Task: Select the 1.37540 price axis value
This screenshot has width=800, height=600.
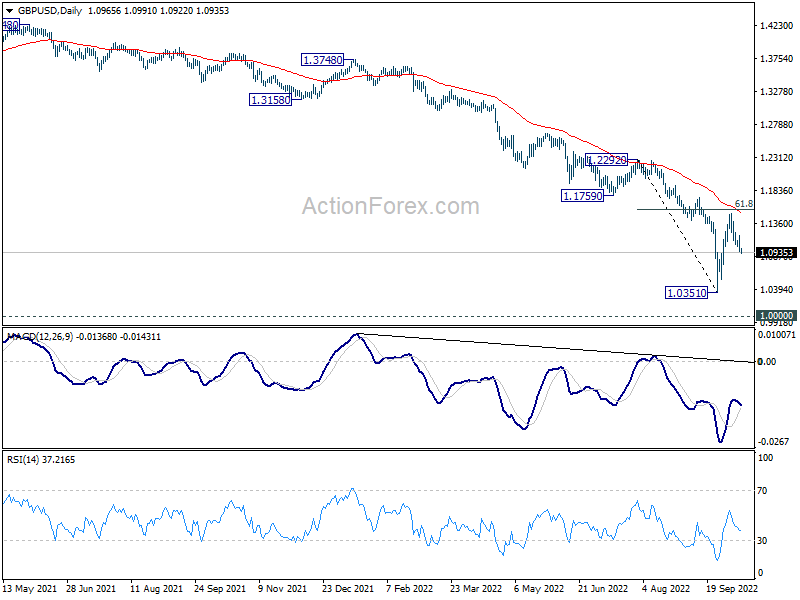Action: pos(777,59)
